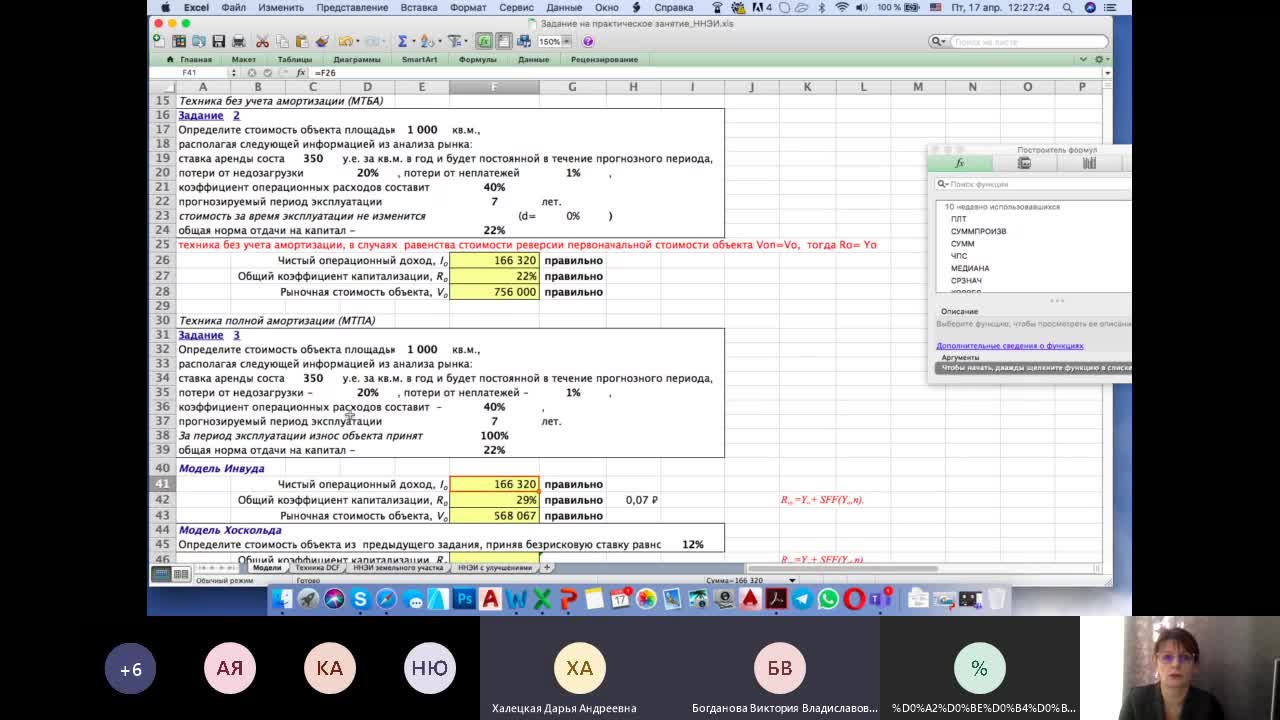Switch to the Данные ribbon tab

coord(533,59)
